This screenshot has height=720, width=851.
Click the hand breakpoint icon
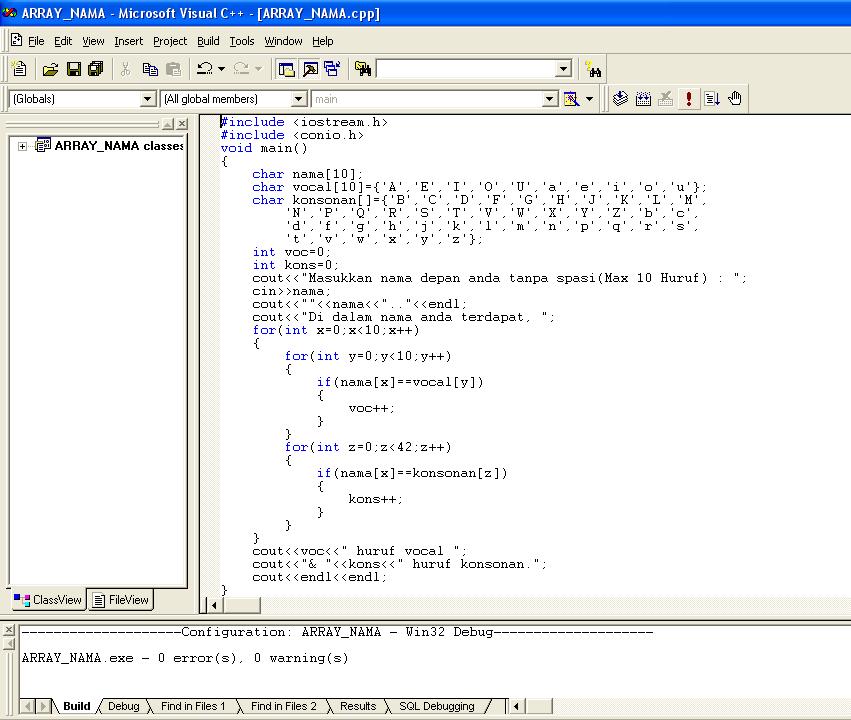point(735,99)
